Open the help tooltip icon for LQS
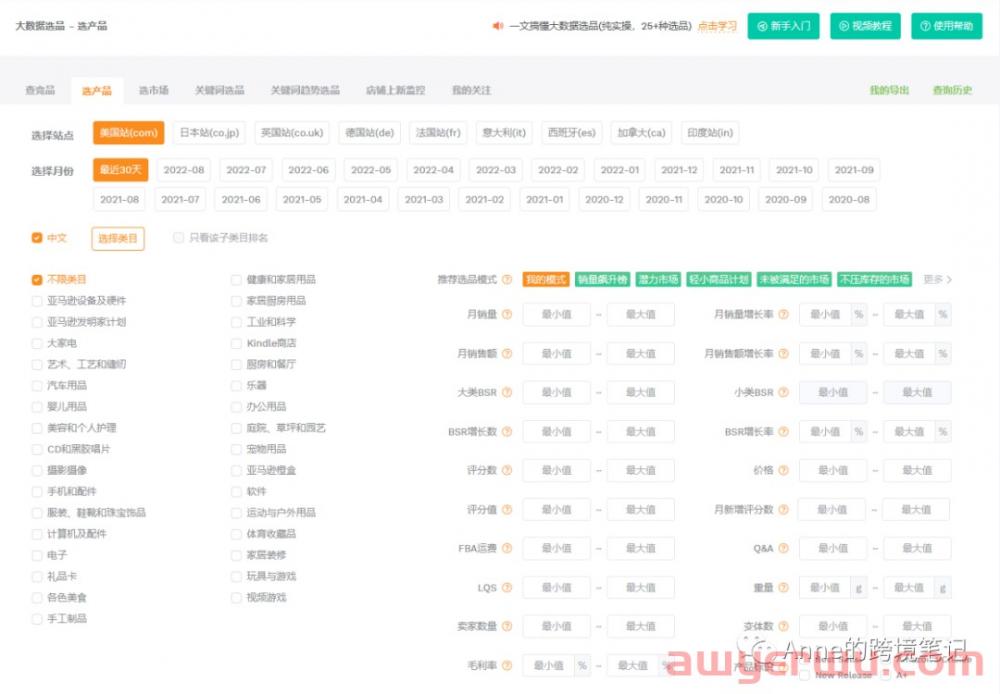This screenshot has width=1000, height=694. pyautogui.click(x=506, y=587)
